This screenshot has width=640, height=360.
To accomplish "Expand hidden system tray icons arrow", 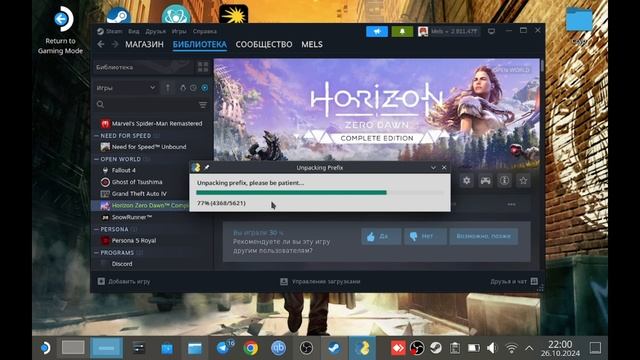I will pos(529,348).
